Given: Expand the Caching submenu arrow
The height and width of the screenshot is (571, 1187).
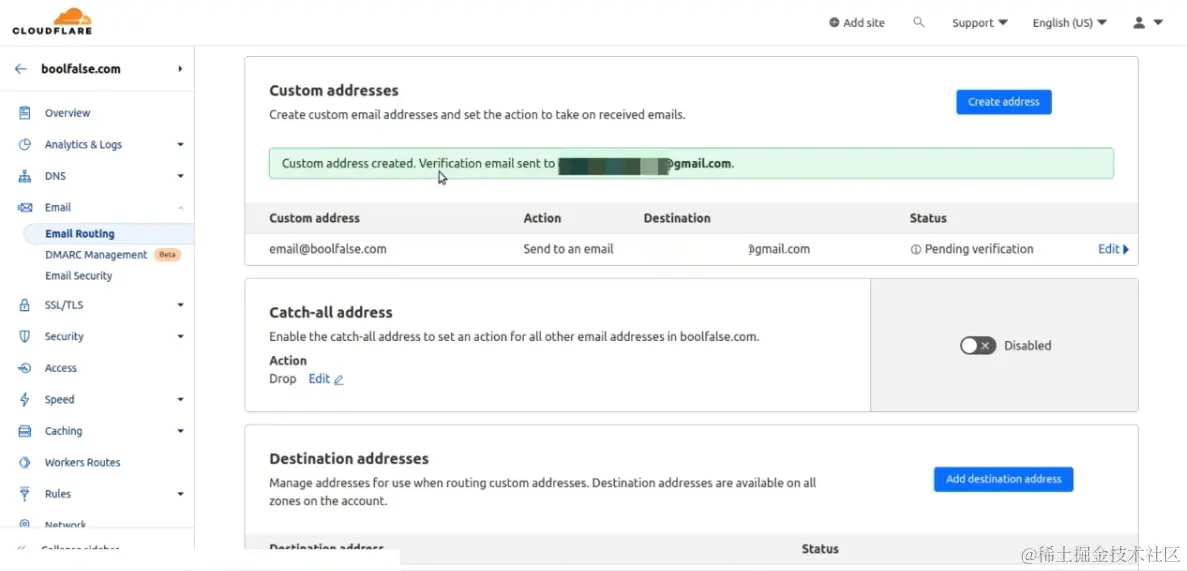Looking at the screenshot, I should click(x=180, y=431).
